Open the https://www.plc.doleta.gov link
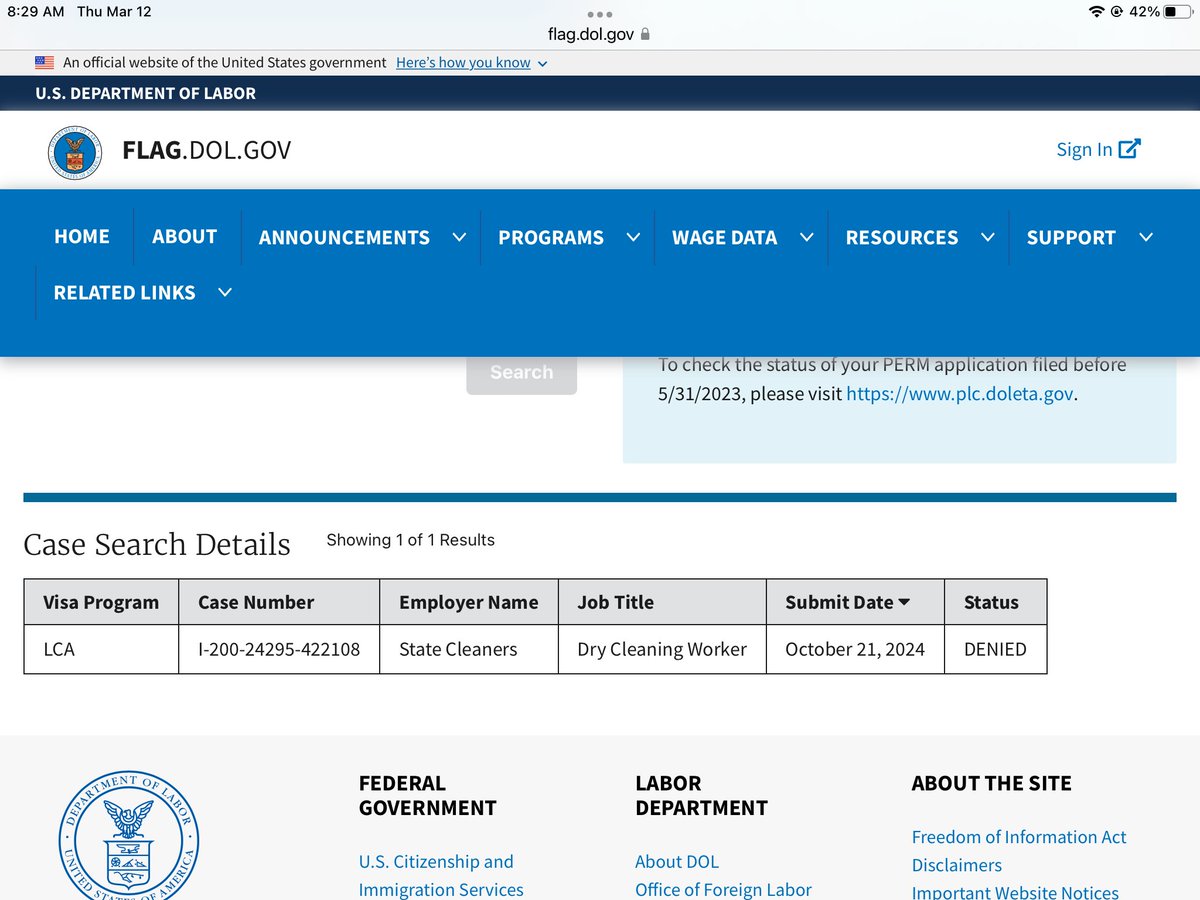The width and height of the screenshot is (1200, 900). (960, 393)
